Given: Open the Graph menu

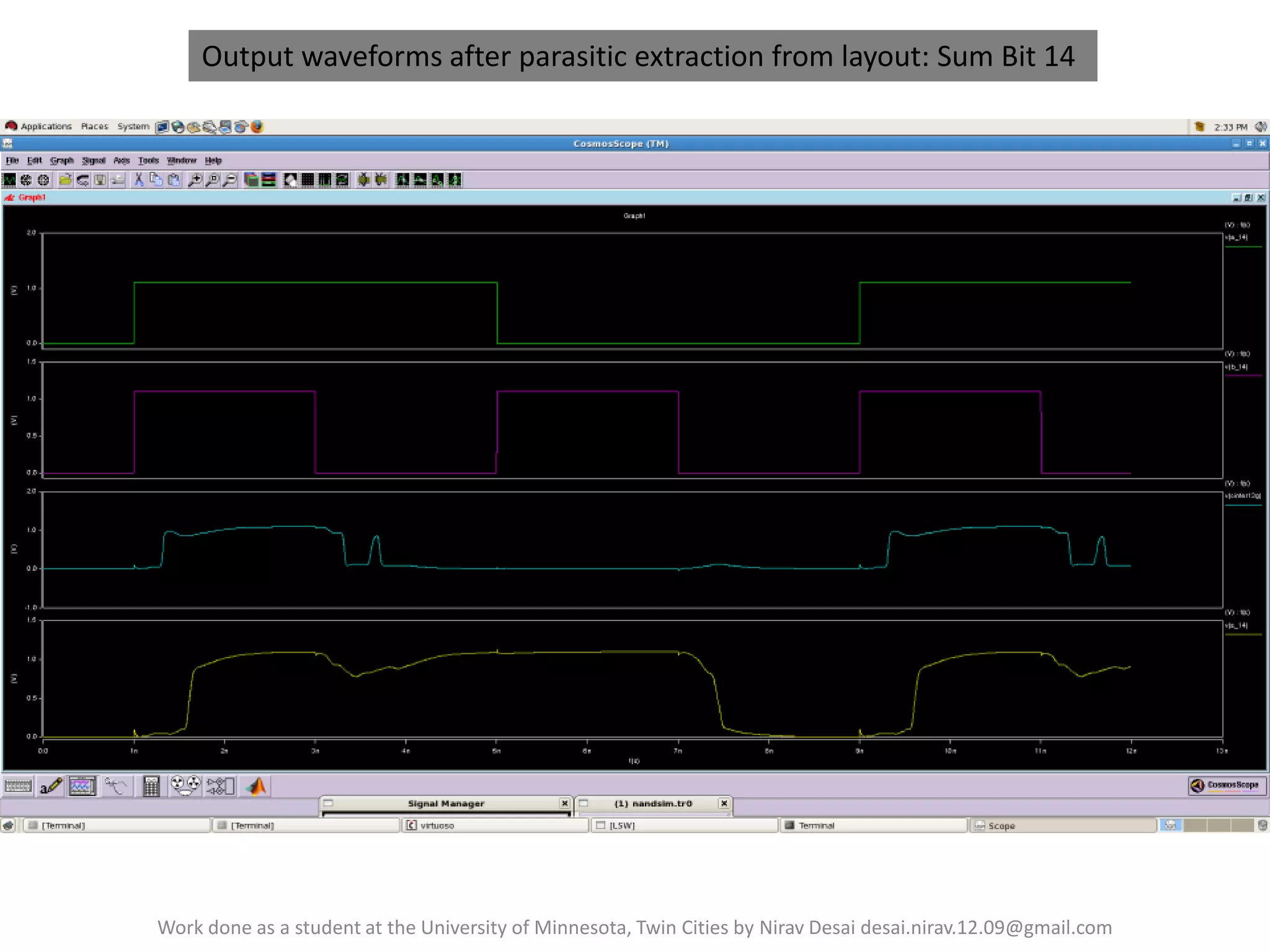Looking at the screenshot, I should tap(62, 161).
